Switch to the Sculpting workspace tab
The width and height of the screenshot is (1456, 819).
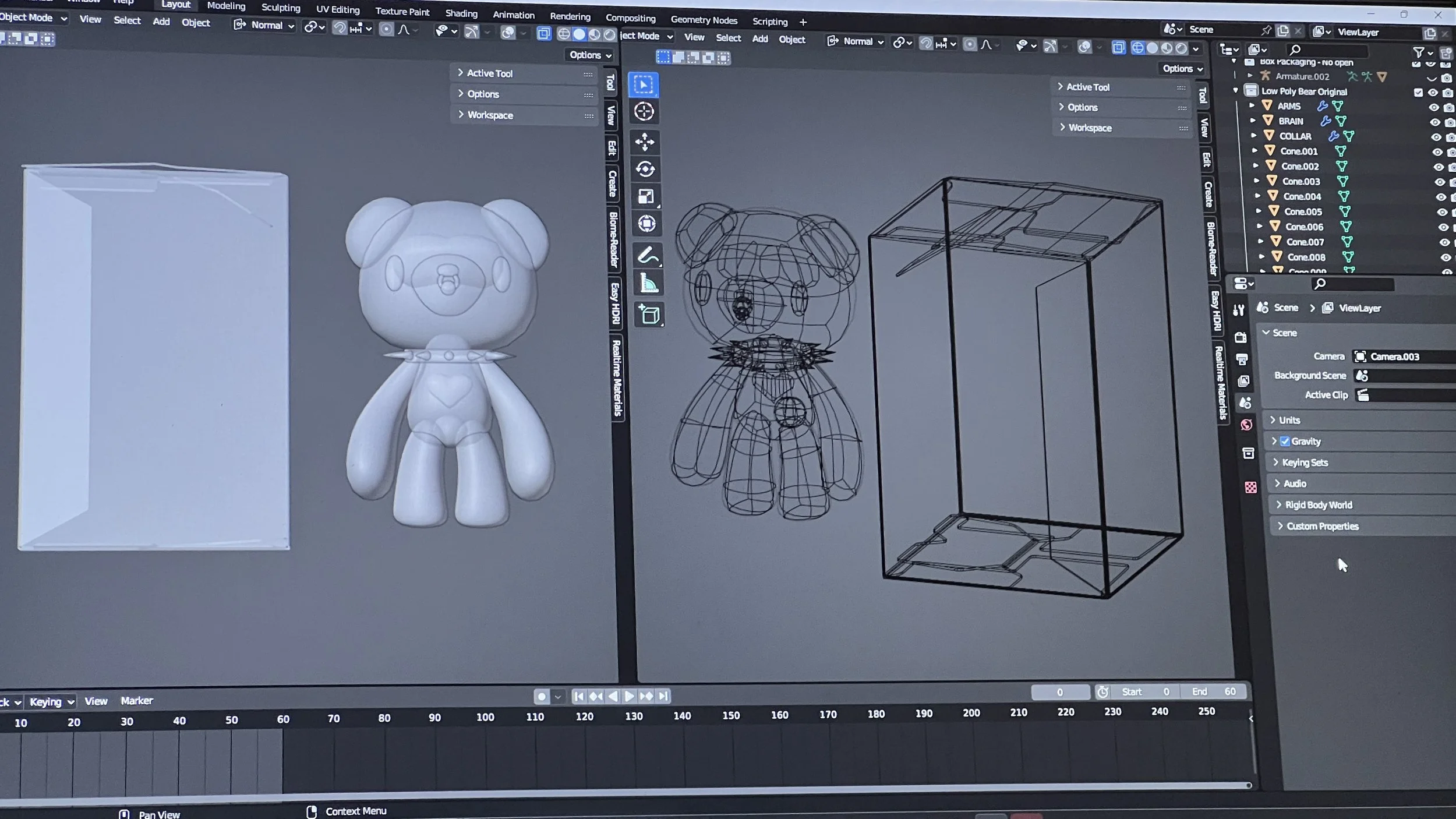(x=281, y=8)
